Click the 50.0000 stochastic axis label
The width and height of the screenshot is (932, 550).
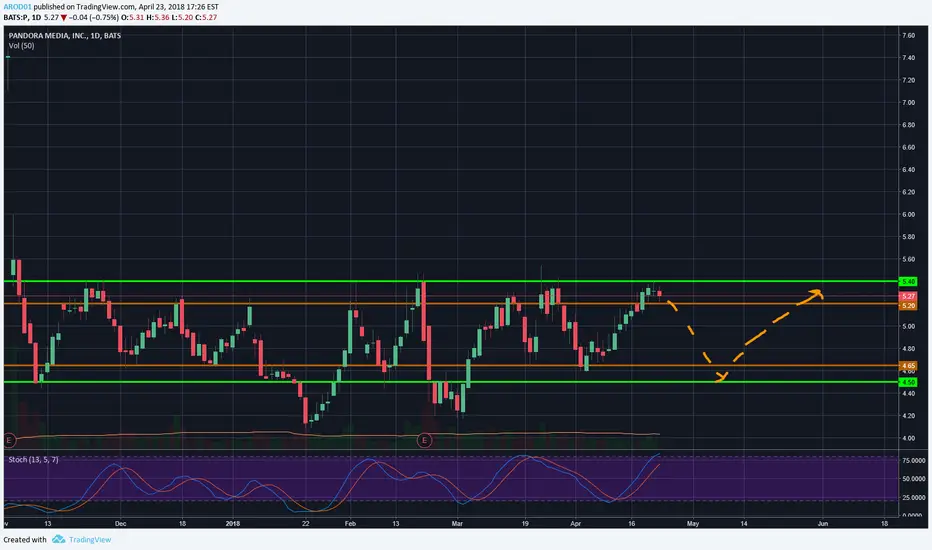[913, 479]
